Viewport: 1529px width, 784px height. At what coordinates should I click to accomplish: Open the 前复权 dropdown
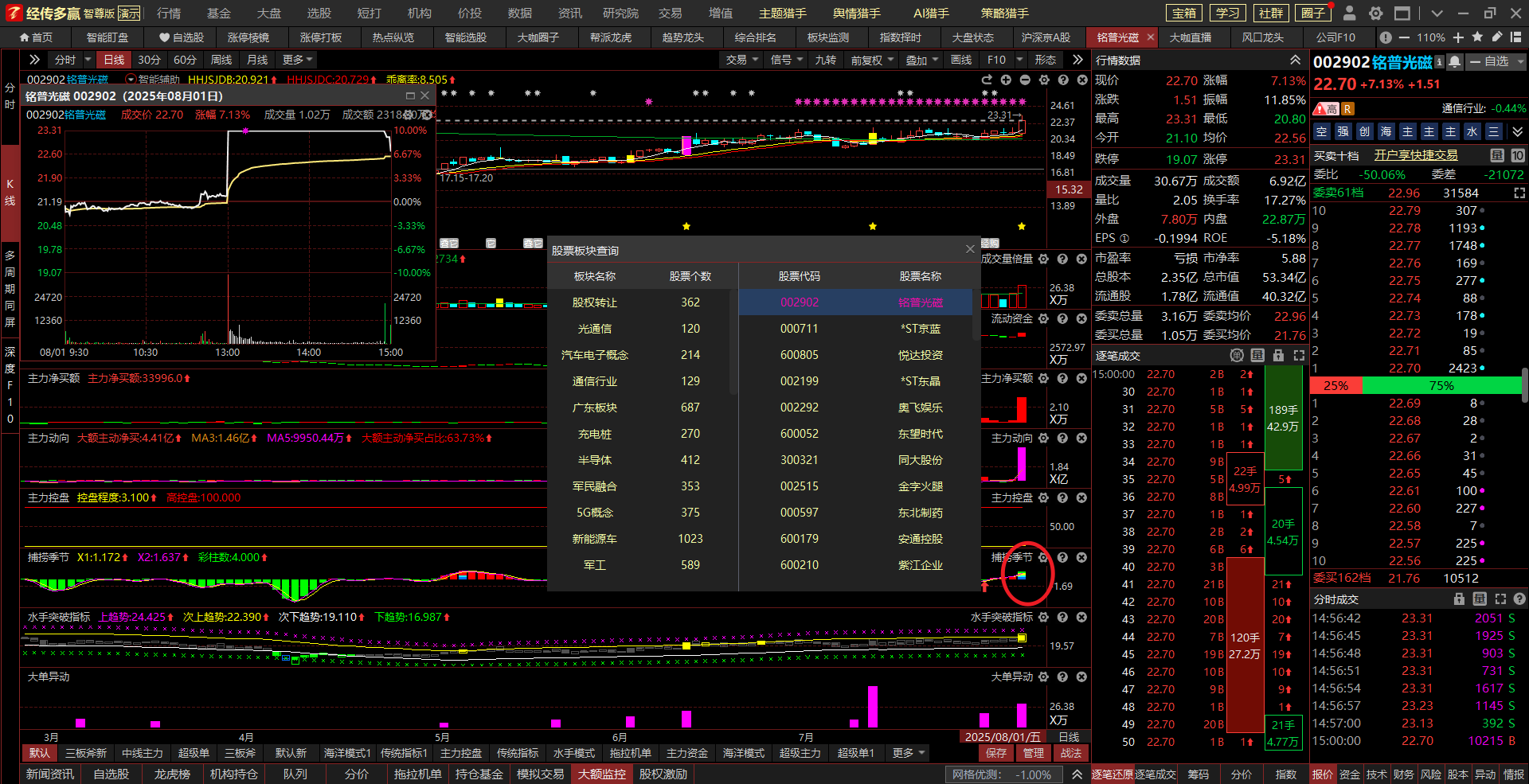pyautogui.click(x=872, y=60)
